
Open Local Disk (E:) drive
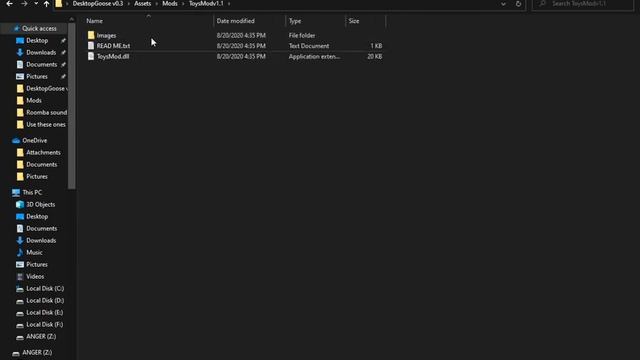pyautogui.click(x=44, y=312)
